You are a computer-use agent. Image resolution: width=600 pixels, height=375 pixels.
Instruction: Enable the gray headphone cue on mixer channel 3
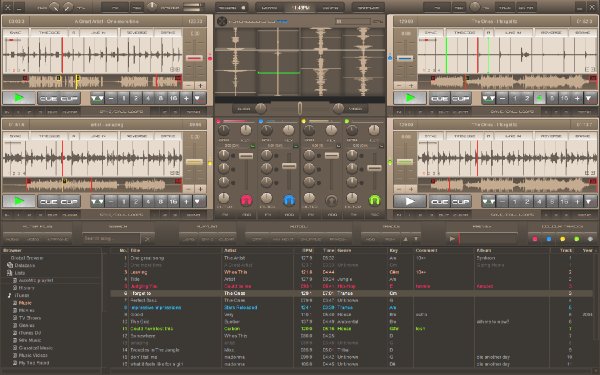331,200
